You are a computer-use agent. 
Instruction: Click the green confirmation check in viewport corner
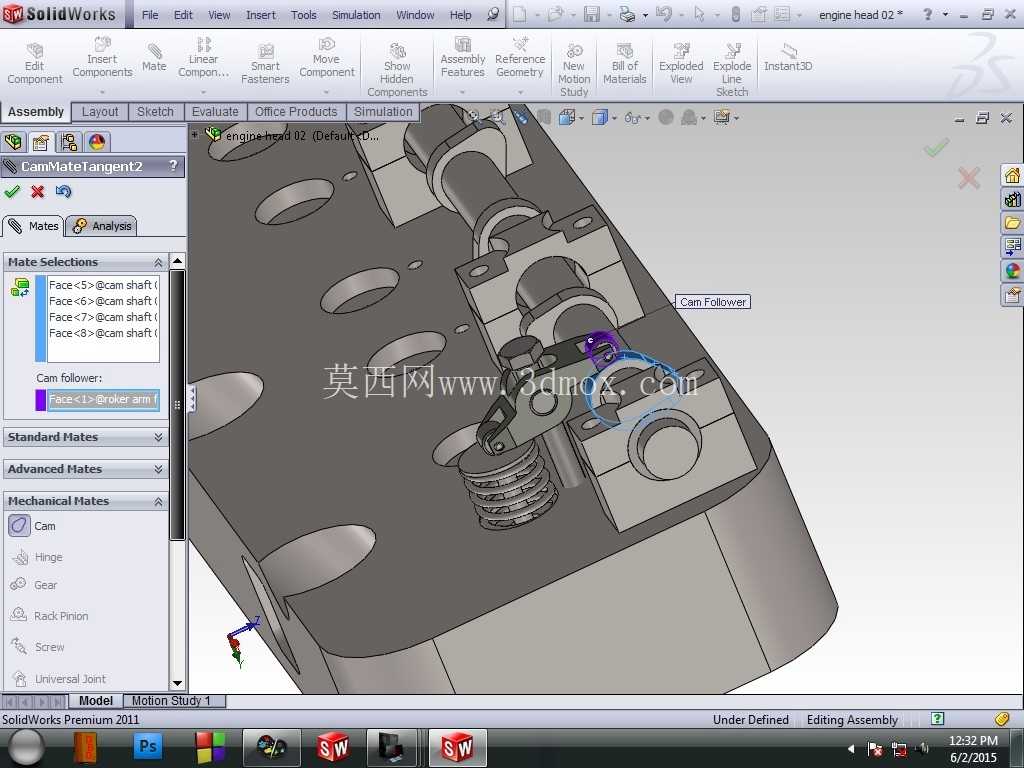(x=936, y=148)
